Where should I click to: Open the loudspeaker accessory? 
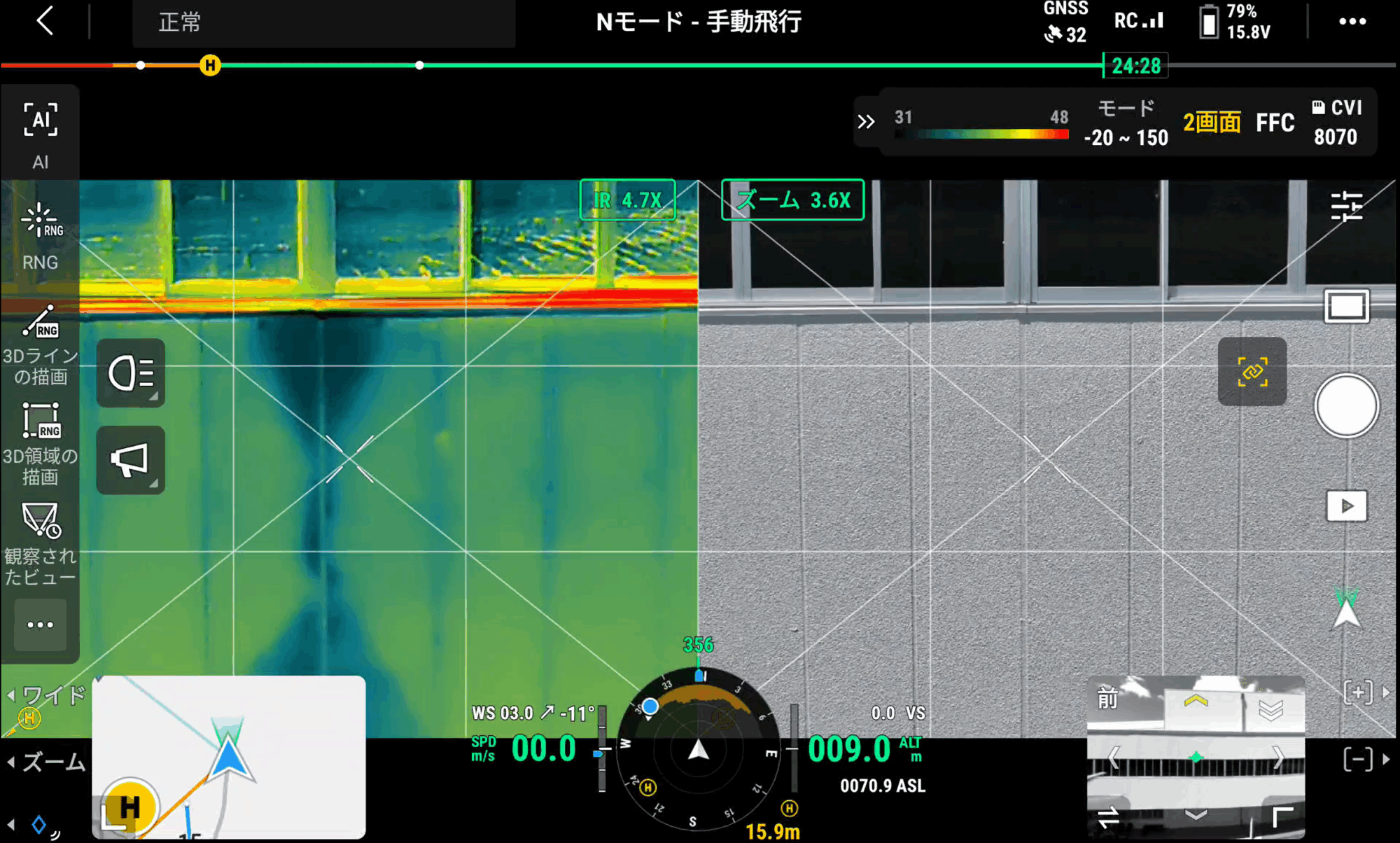pyautogui.click(x=131, y=460)
